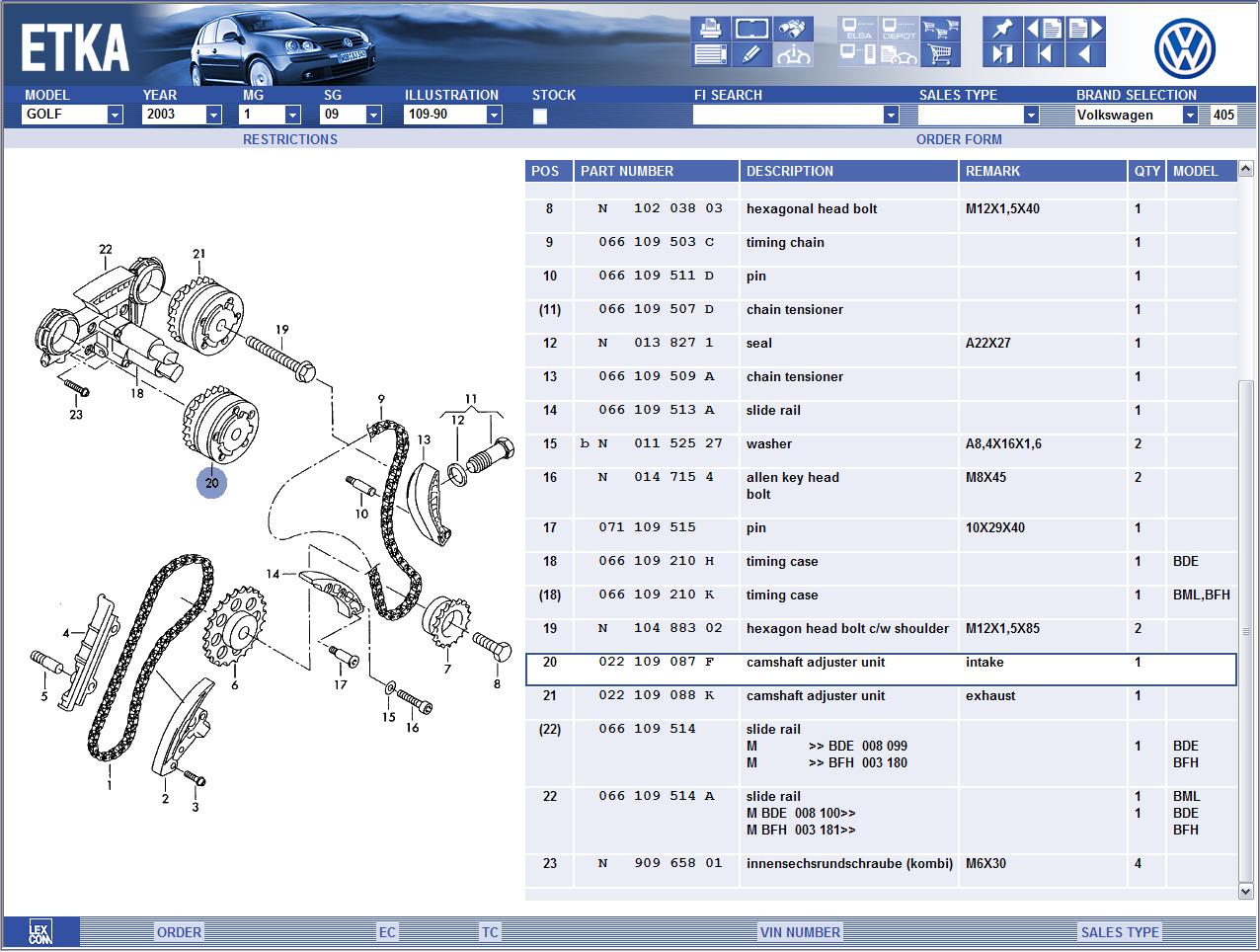The width and height of the screenshot is (1260, 952).
Task: Click the binoculars search icon
Action: [x=793, y=29]
